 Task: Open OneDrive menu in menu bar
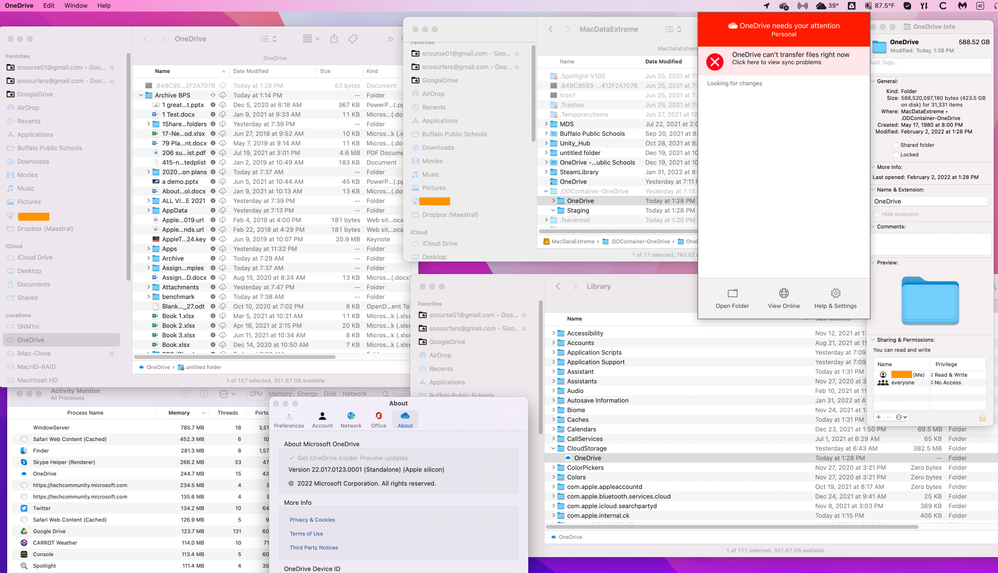pyautogui.click(x=19, y=6)
